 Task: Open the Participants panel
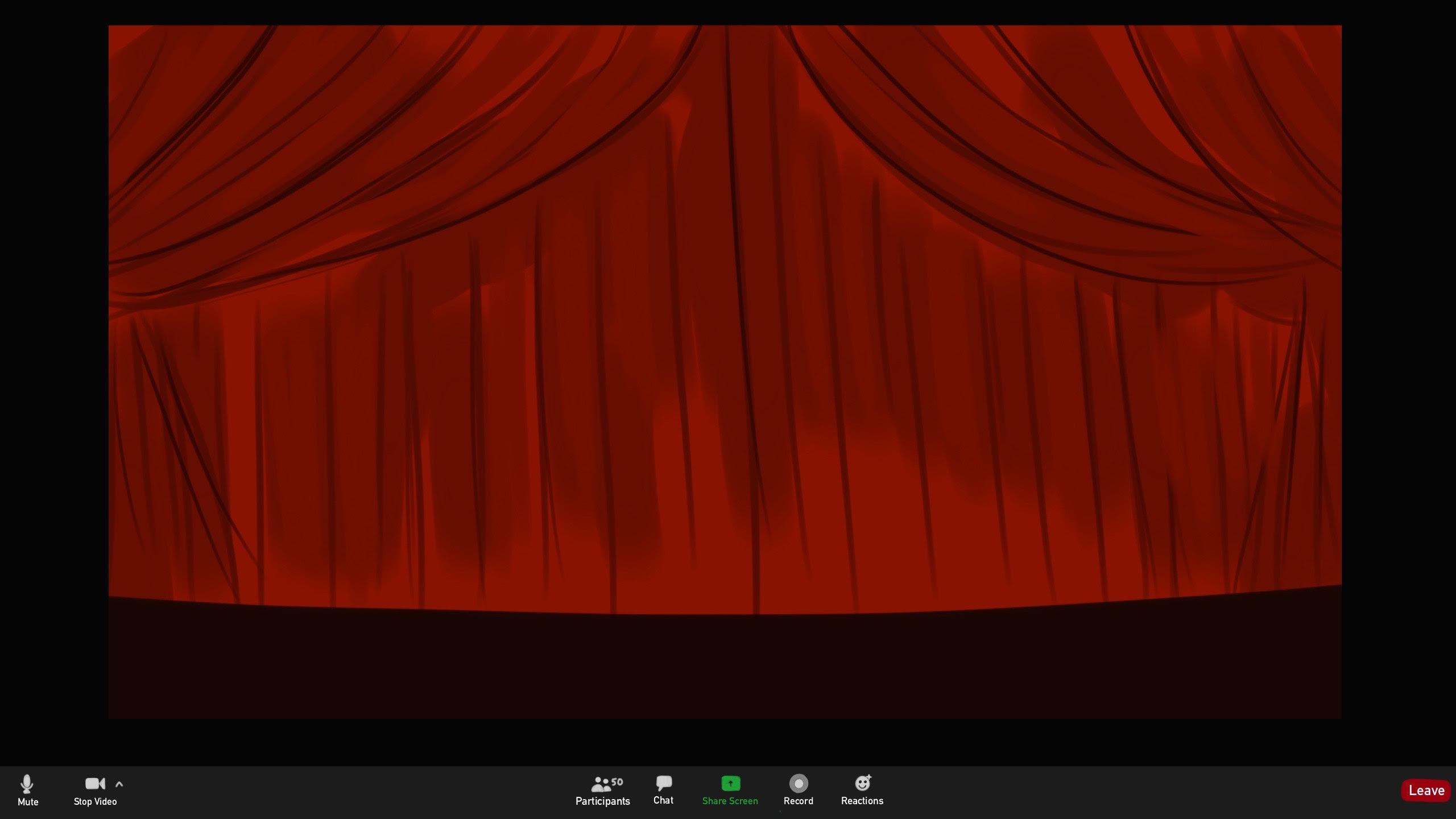click(602, 789)
